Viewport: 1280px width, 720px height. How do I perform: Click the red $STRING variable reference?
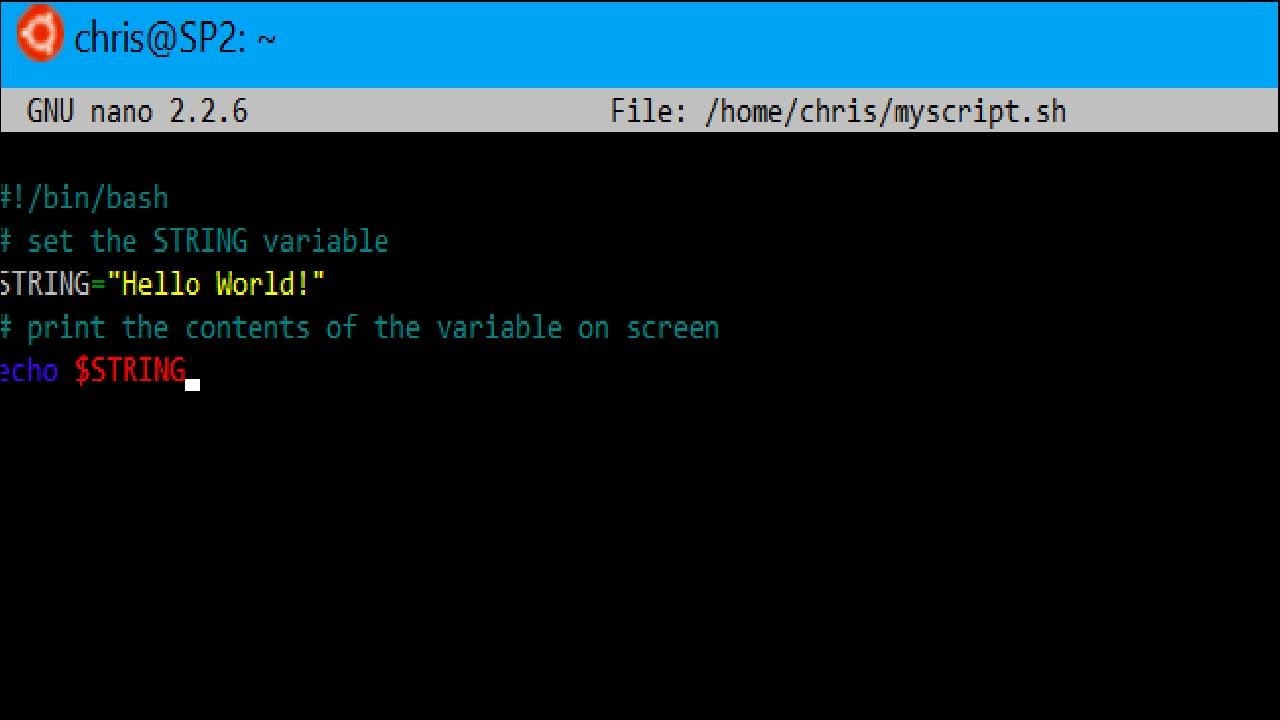130,370
